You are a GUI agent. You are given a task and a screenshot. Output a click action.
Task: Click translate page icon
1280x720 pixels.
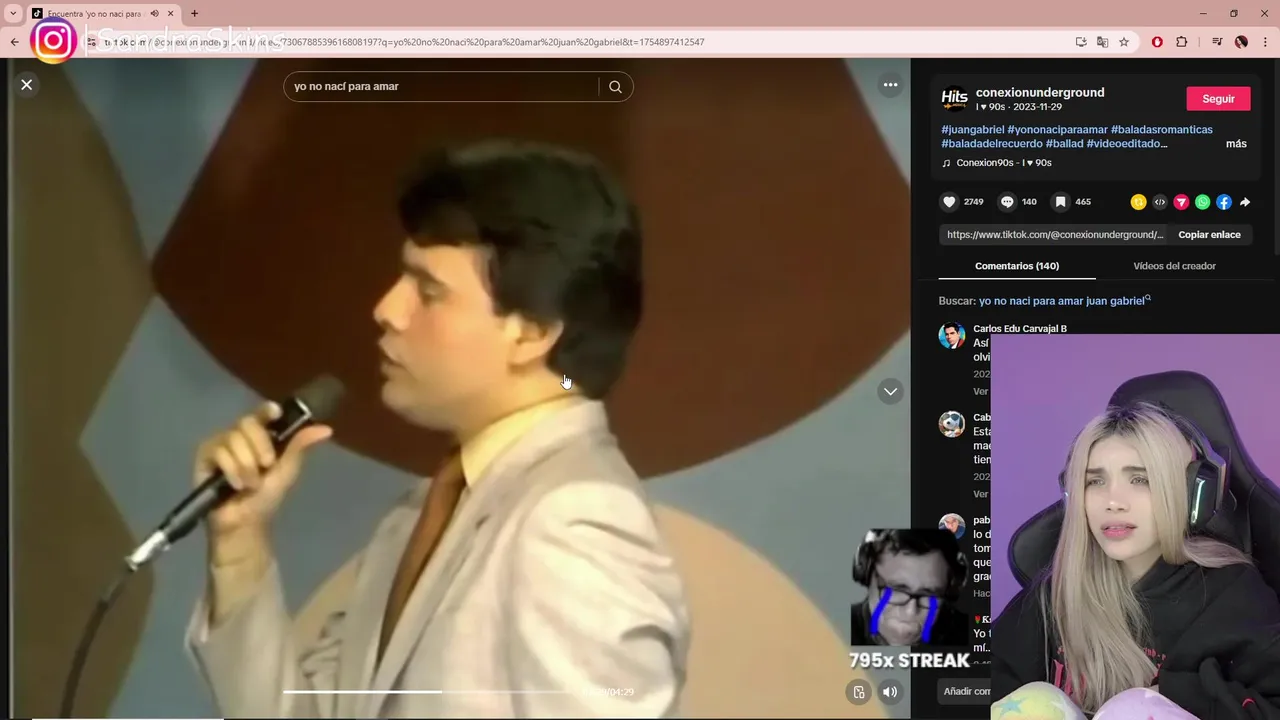click(x=1102, y=42)
